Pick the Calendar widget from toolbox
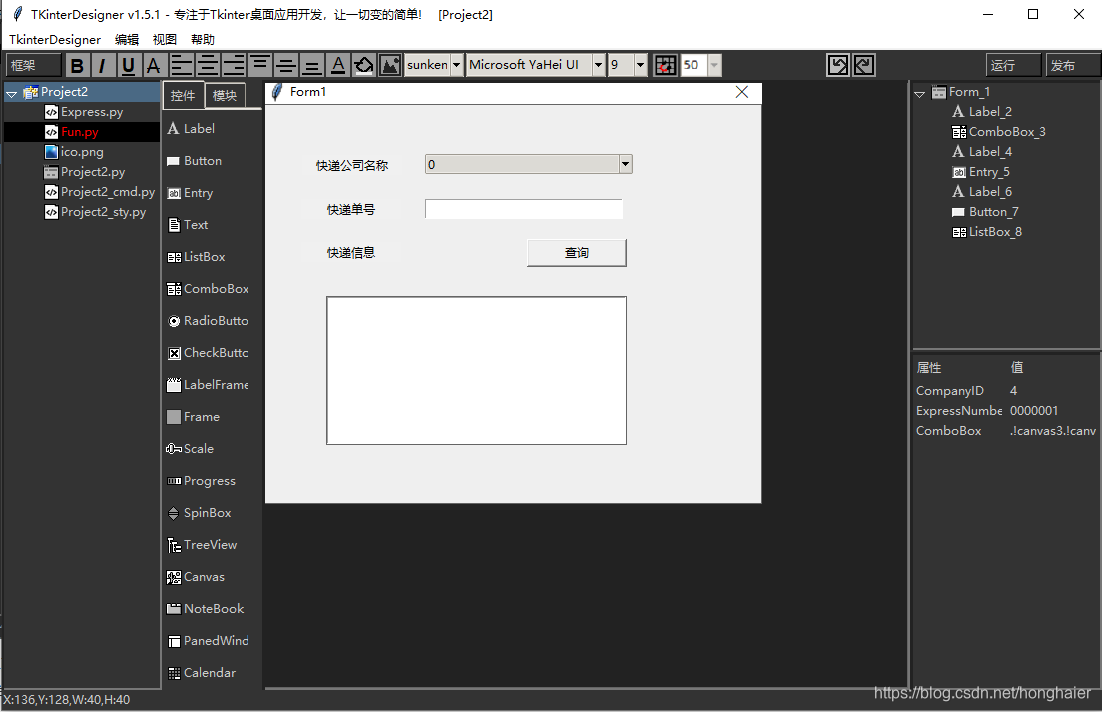 (x=201, y=673)
